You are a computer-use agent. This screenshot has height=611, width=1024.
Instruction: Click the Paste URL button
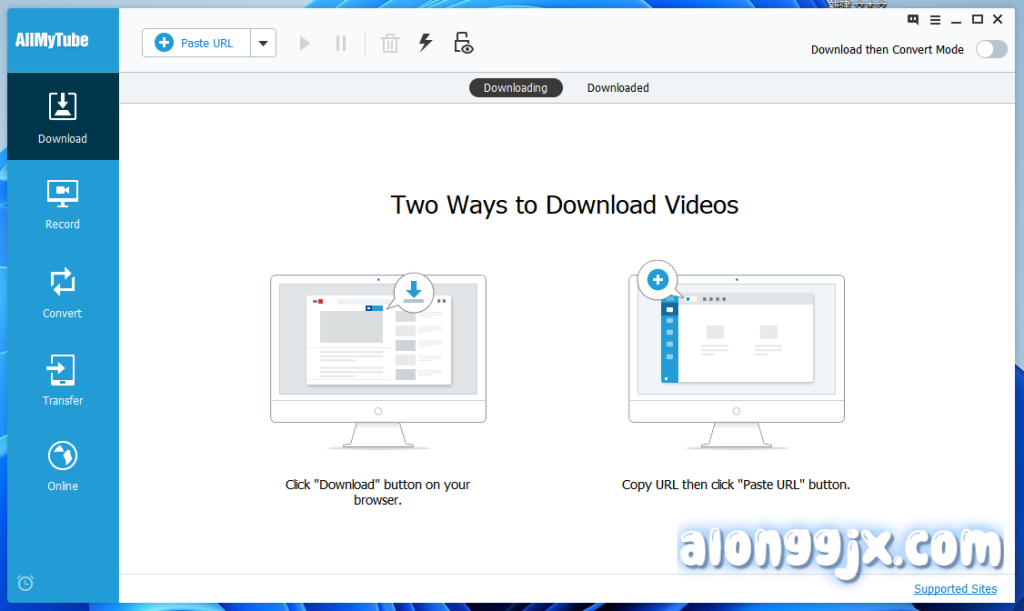(x=196, y=43)
